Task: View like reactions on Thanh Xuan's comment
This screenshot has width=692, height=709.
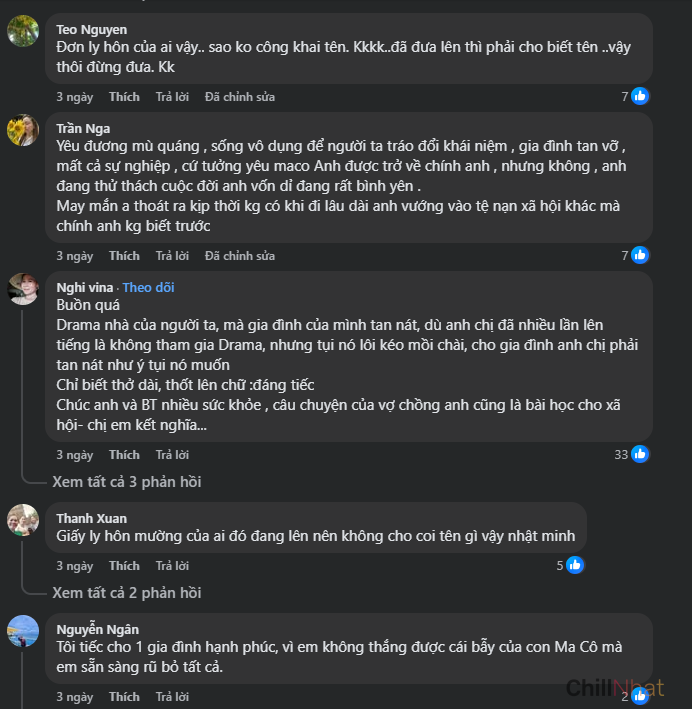Action: pos(575,565)
